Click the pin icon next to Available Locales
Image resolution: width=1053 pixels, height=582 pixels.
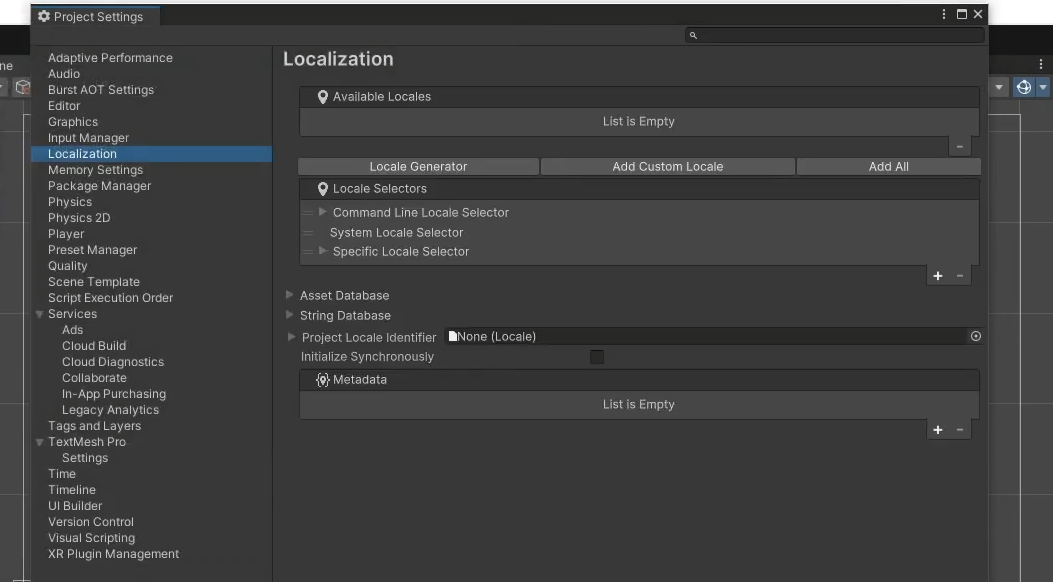322,96
